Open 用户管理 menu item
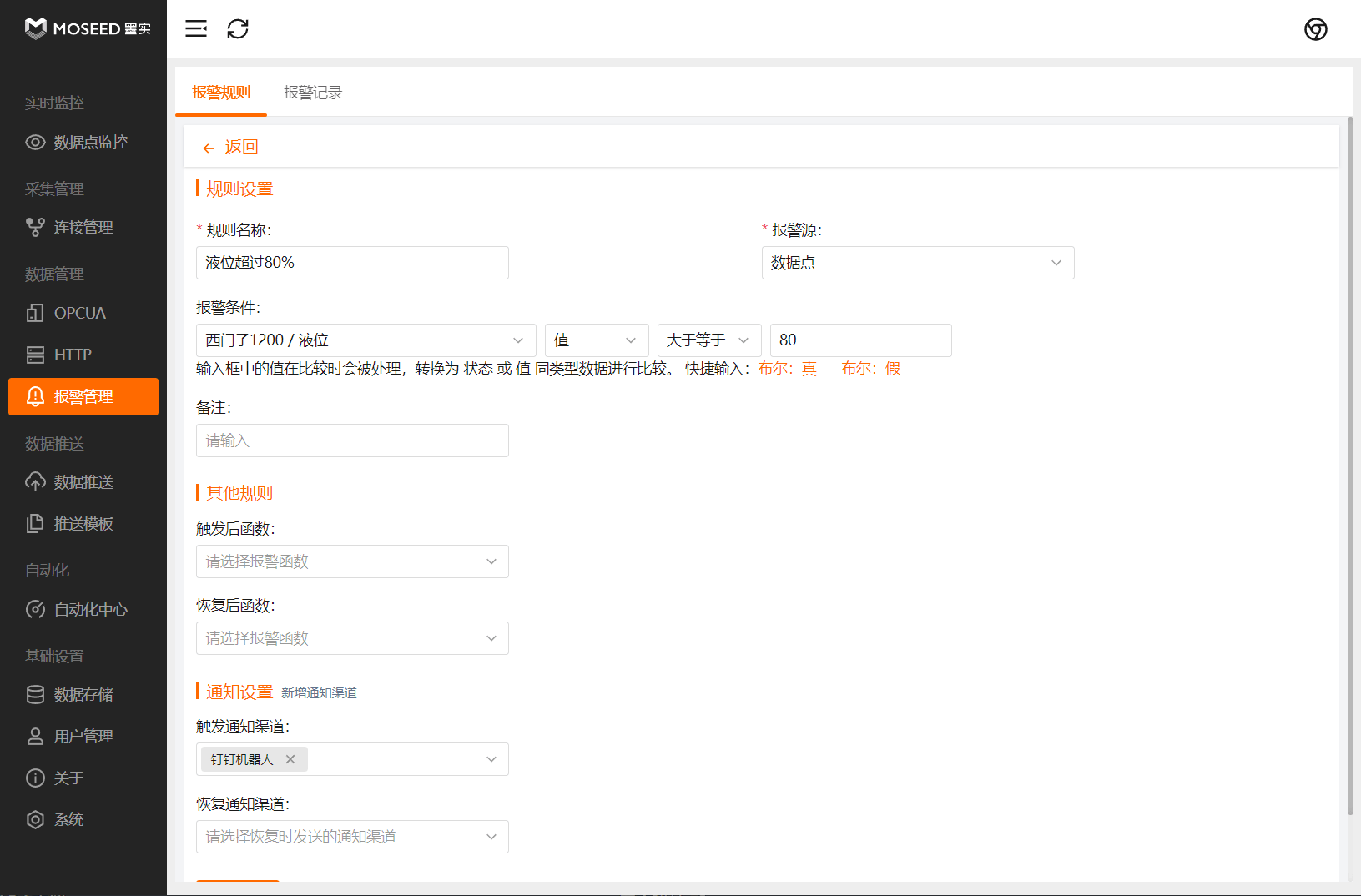Image resolution: width=1361 pixels, height=896 pixels. point(83,737)
